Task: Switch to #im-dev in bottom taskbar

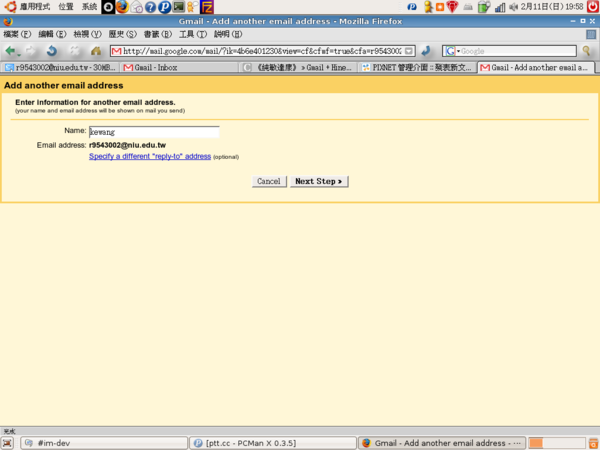Action: tap(104, 443)
